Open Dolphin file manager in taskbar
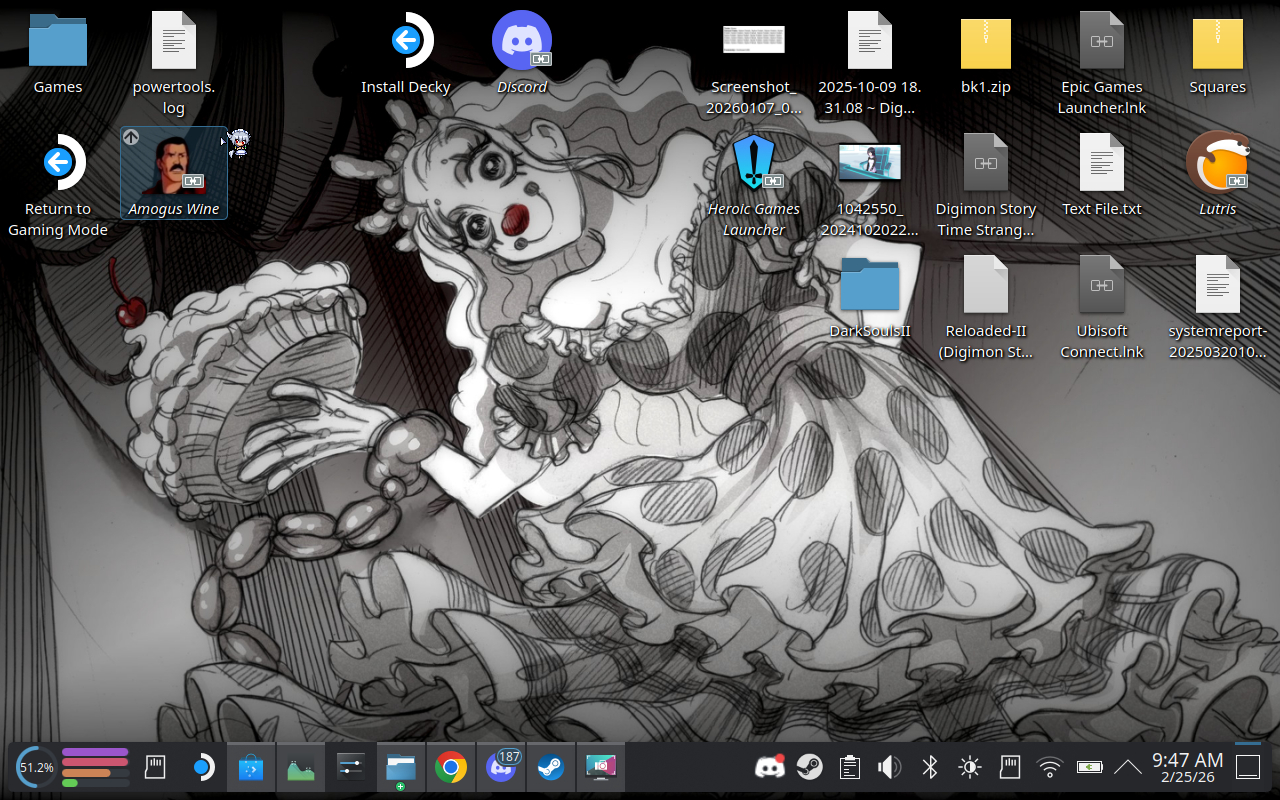 pos(401,768)
